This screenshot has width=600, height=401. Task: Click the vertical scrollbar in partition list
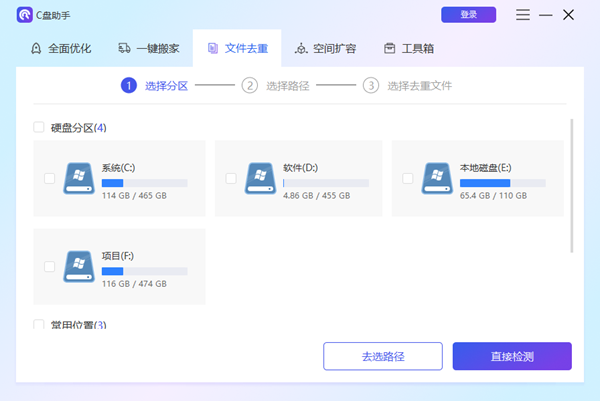pyautogui.click(x=571, y=185)
